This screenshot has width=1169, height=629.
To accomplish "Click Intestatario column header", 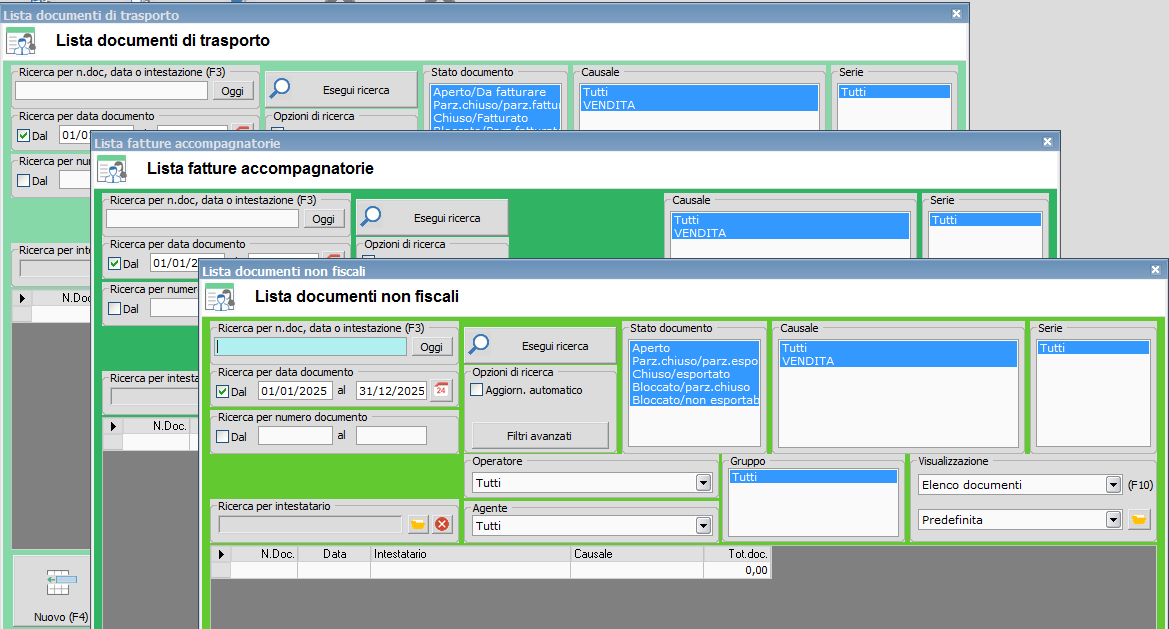I will [470, 554].
